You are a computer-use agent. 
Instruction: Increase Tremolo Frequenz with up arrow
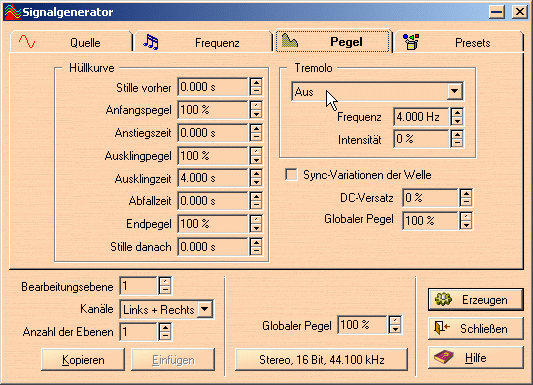pos(457,113)
